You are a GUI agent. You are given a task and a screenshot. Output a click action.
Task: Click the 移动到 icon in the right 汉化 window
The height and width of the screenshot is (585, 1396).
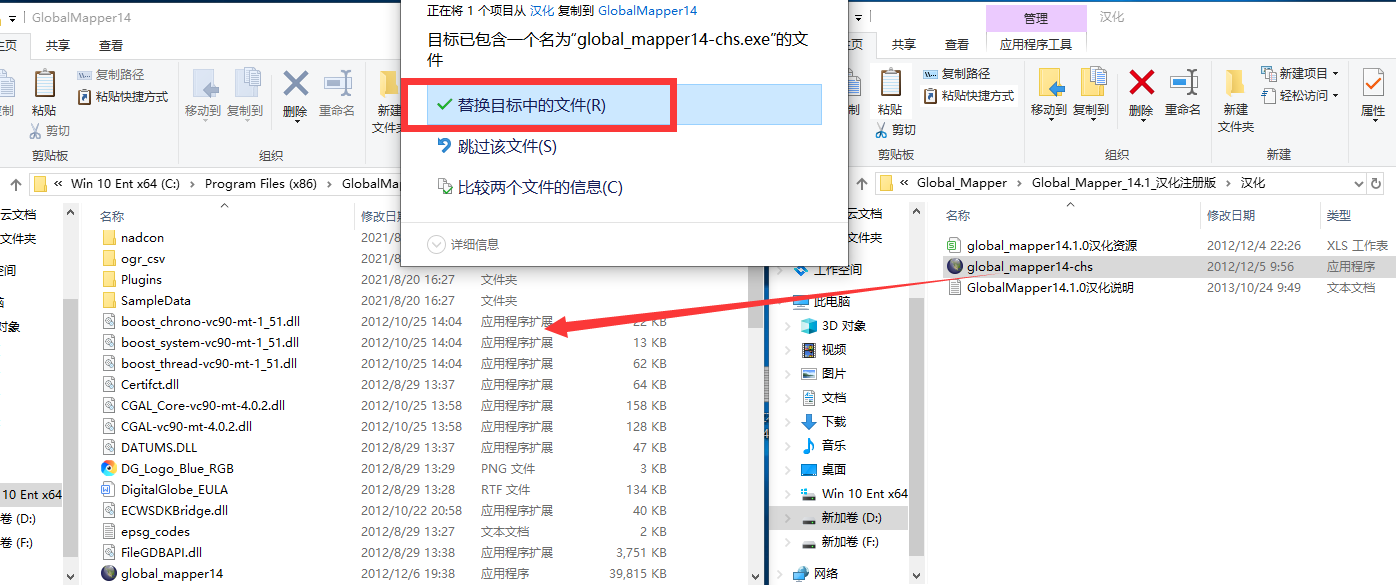(x=1049, y=84)
